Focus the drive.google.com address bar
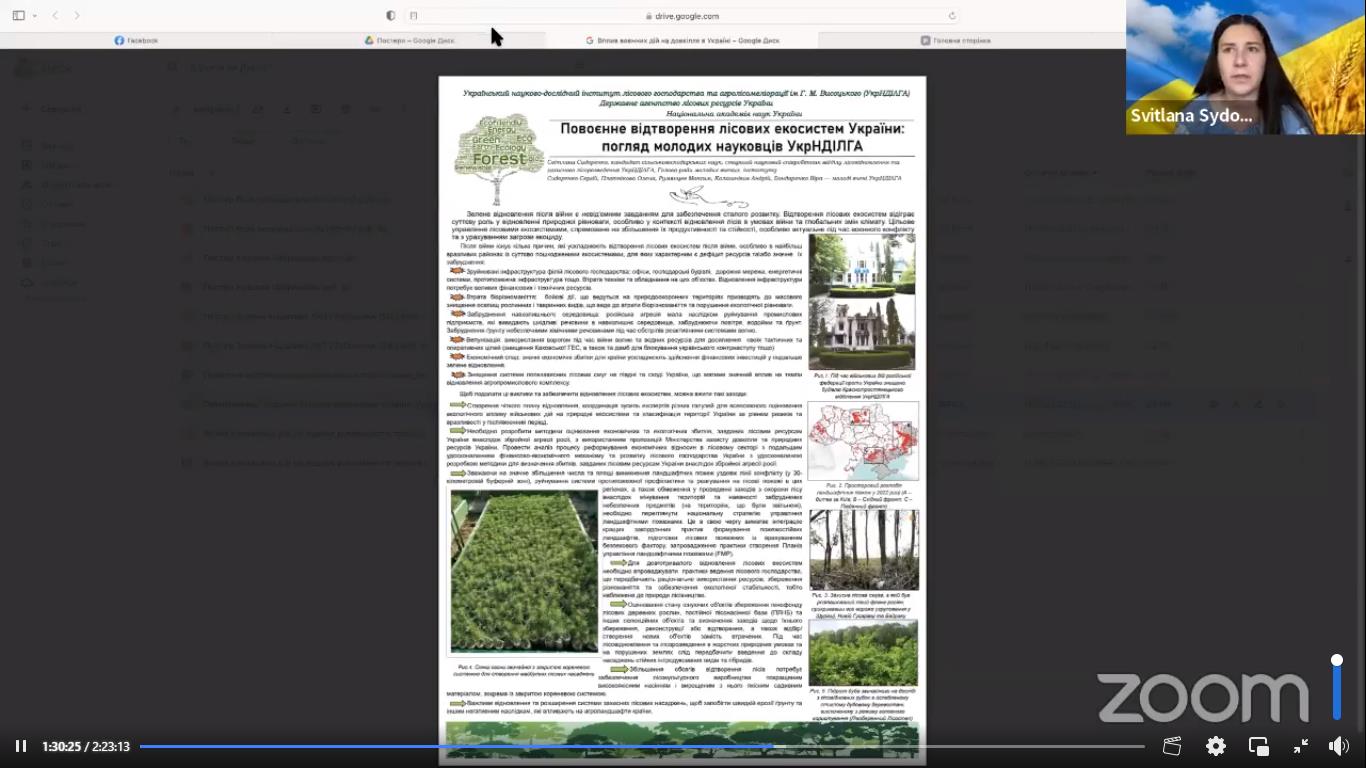This screenshot has height=768, width=1366. click(x=683, y=16)
